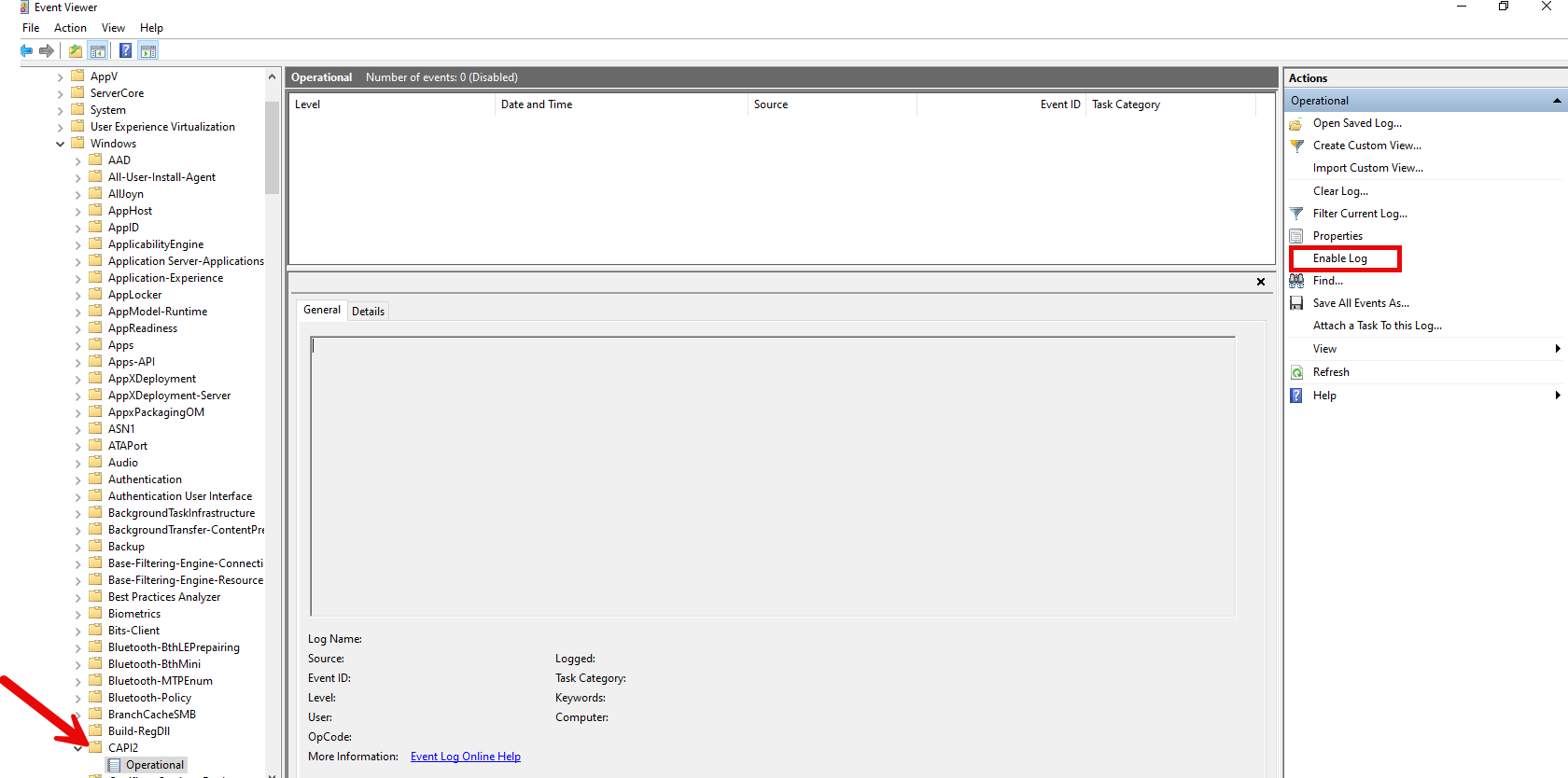Open the View menu in menu bar
The width and height of the screenshot is (1568, 778).
click(x=113, y=28)
